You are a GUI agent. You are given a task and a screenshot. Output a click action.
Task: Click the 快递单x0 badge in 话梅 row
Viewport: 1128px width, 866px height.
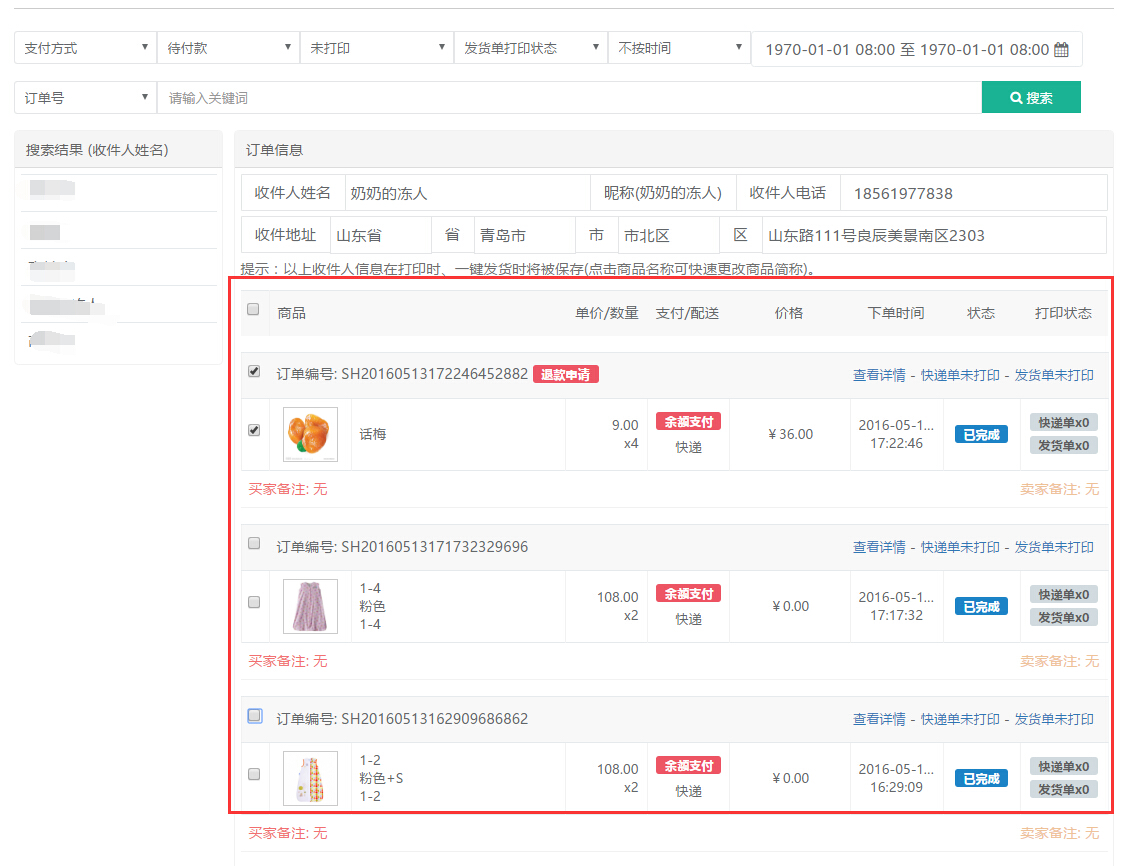pos(1063,422)
